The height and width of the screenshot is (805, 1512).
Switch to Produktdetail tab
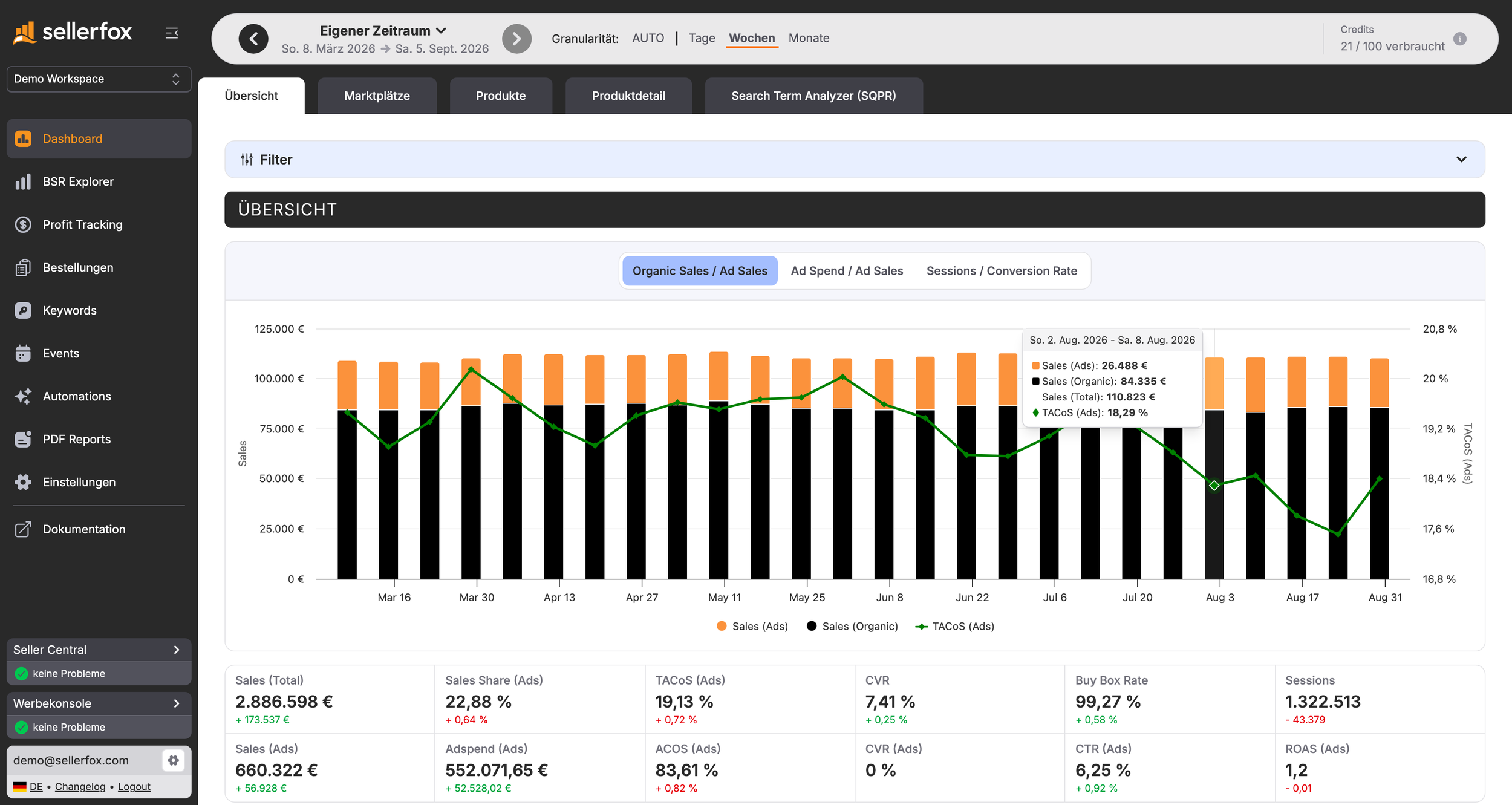pyautogui.click(x=628, y=96)
